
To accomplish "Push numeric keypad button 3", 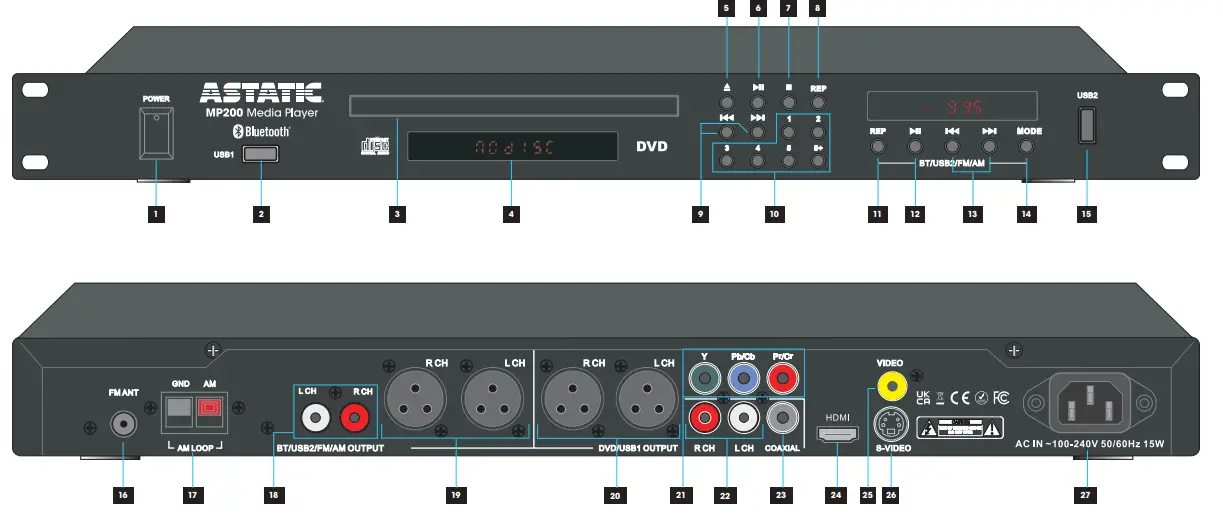I will 727,160.
